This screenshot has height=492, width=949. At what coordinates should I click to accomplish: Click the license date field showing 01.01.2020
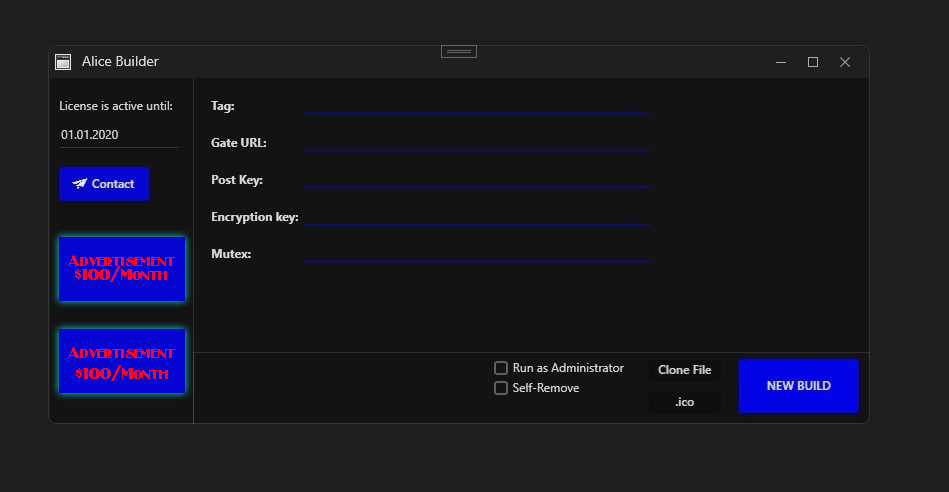click(118, 135)
